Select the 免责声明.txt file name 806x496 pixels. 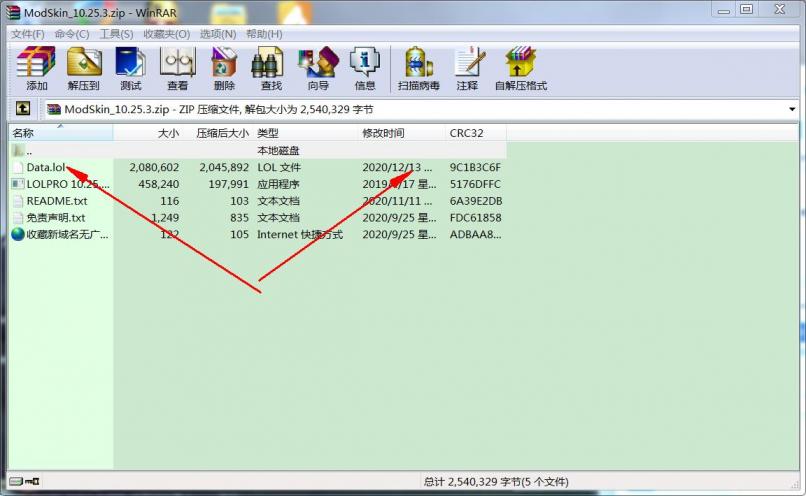point(56,218)
